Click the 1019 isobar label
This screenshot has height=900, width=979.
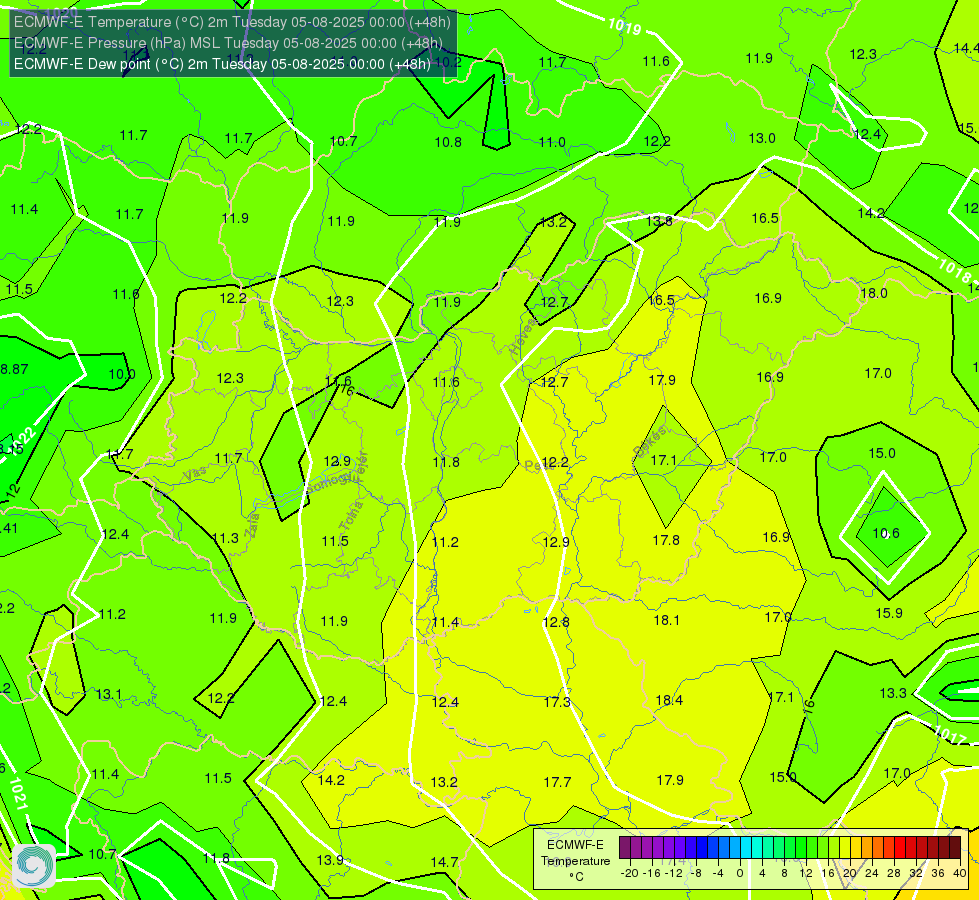624,26
